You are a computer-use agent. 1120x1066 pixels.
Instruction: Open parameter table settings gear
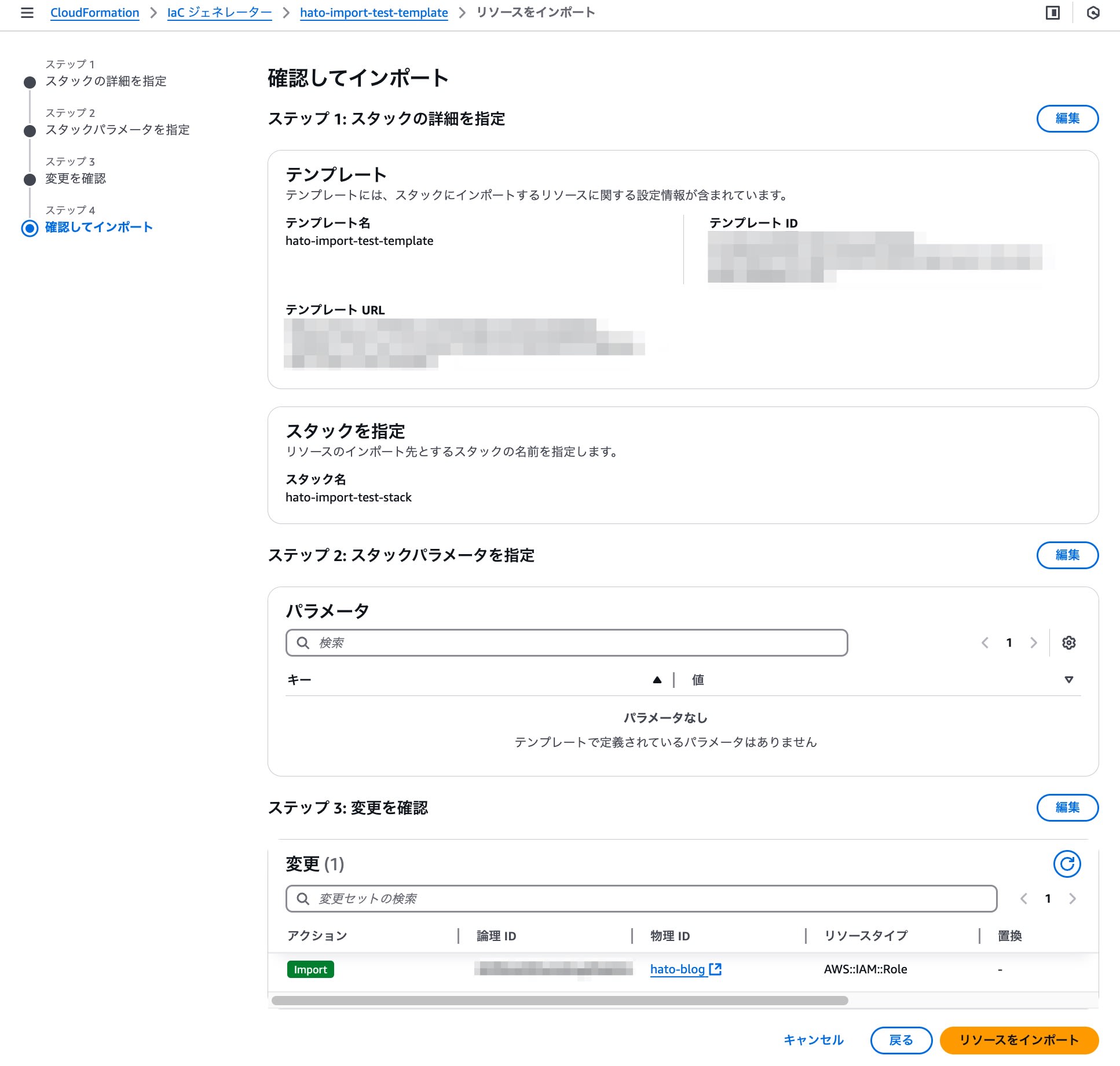(x=1069, y=643)
